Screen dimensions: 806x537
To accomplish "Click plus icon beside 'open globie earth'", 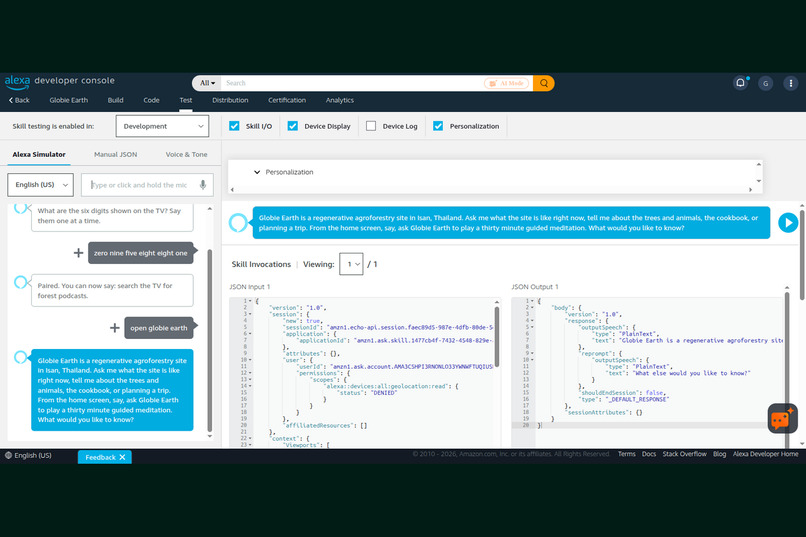I will (115, 328).
